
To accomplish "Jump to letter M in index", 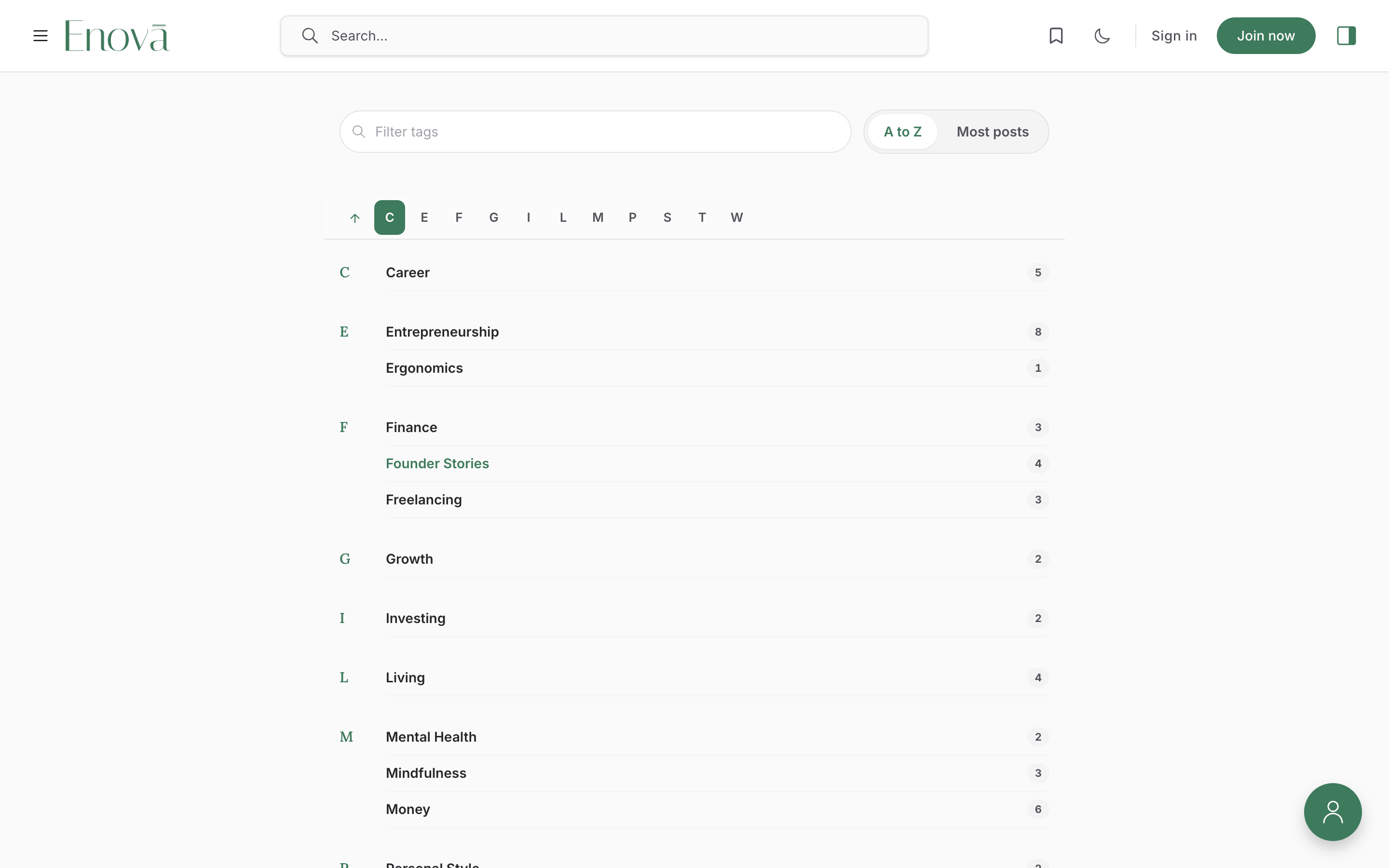I will point(598,217).
